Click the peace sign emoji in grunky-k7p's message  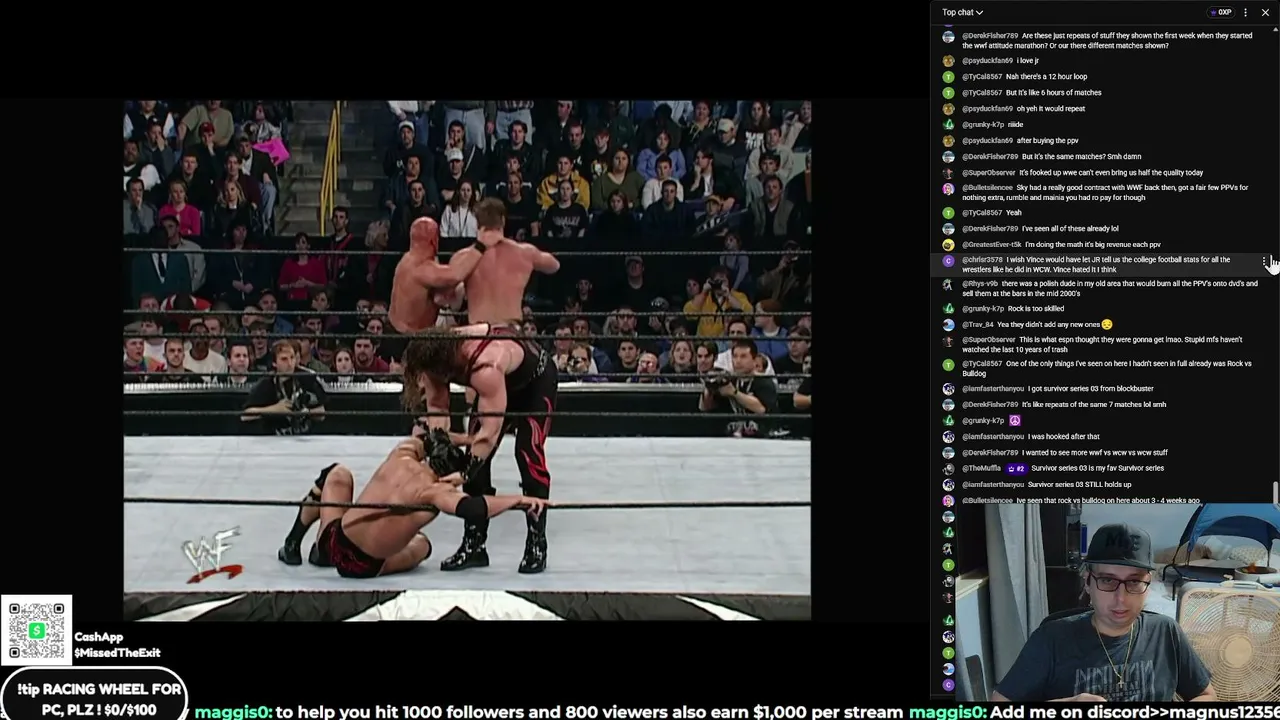point(1014,421)
